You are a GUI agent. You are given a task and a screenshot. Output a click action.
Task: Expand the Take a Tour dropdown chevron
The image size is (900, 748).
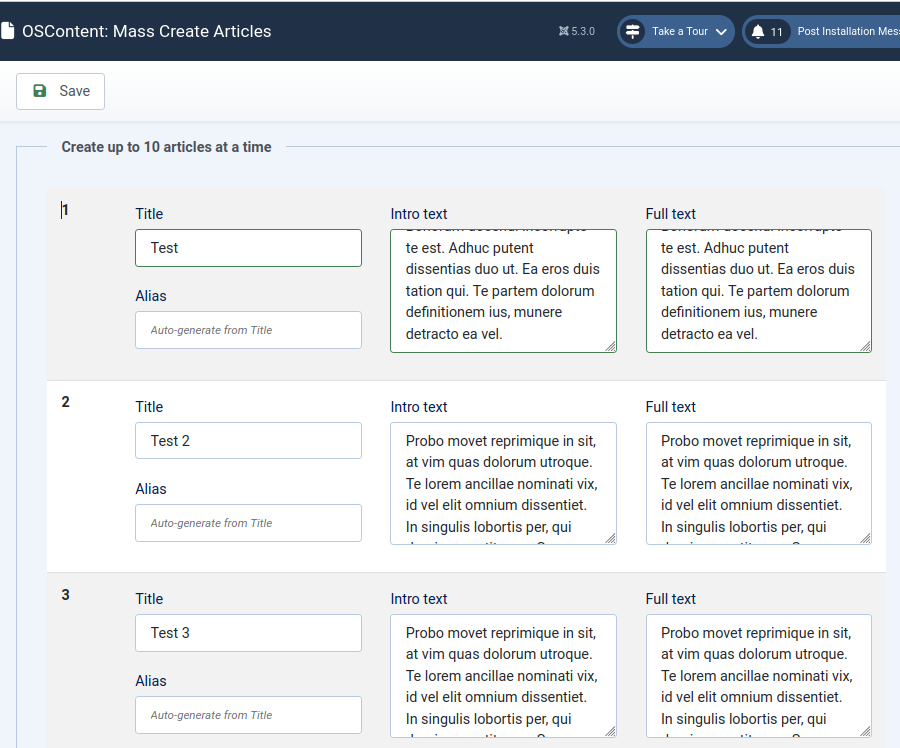[721, 32]
